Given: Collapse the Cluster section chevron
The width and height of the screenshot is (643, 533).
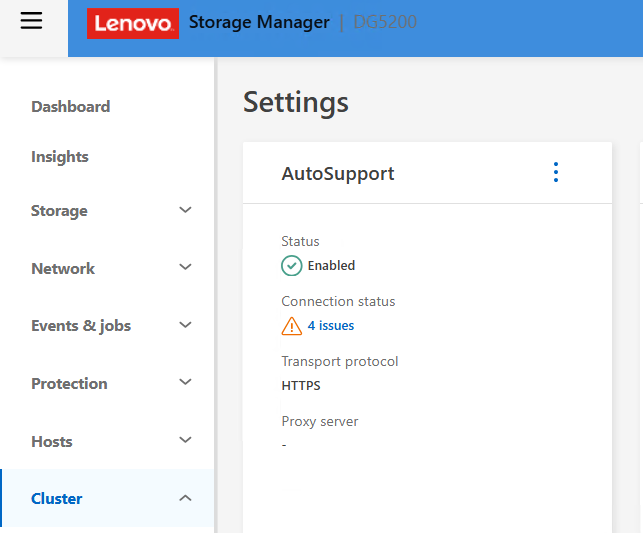Looking at the screenshot, I should [185, 498].
